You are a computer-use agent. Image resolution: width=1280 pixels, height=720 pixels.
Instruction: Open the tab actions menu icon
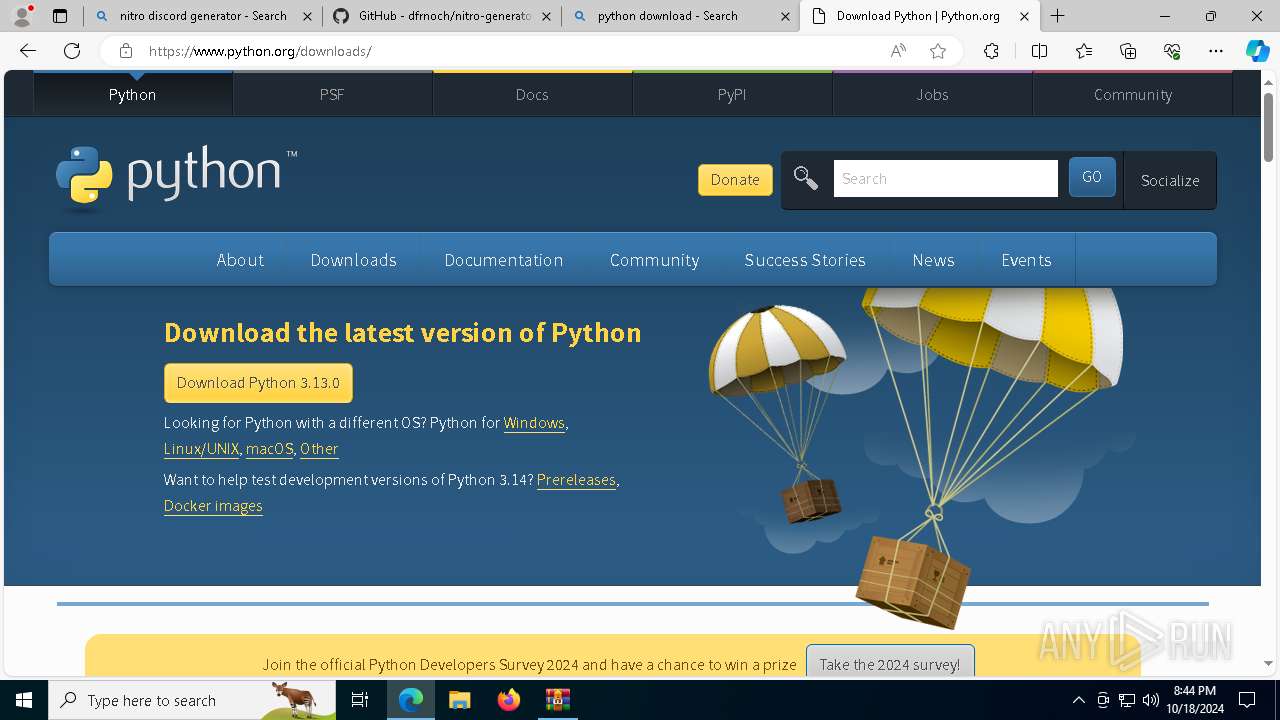pos(60,16)
